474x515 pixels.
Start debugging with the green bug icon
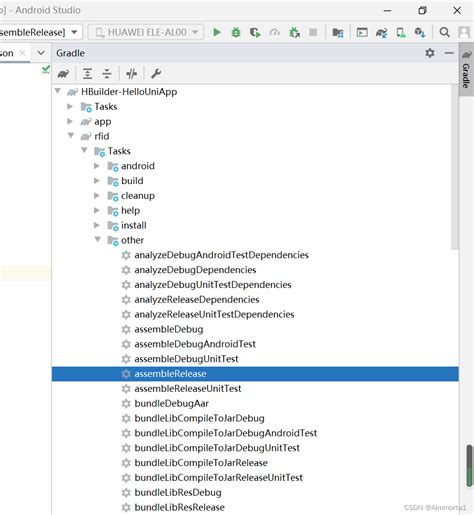coord(236,32)
